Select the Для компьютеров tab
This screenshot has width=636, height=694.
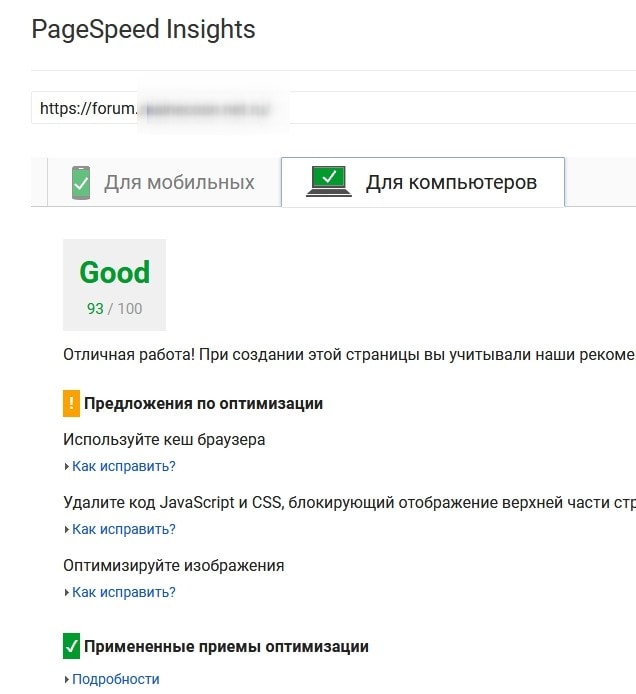pos(423,182)
